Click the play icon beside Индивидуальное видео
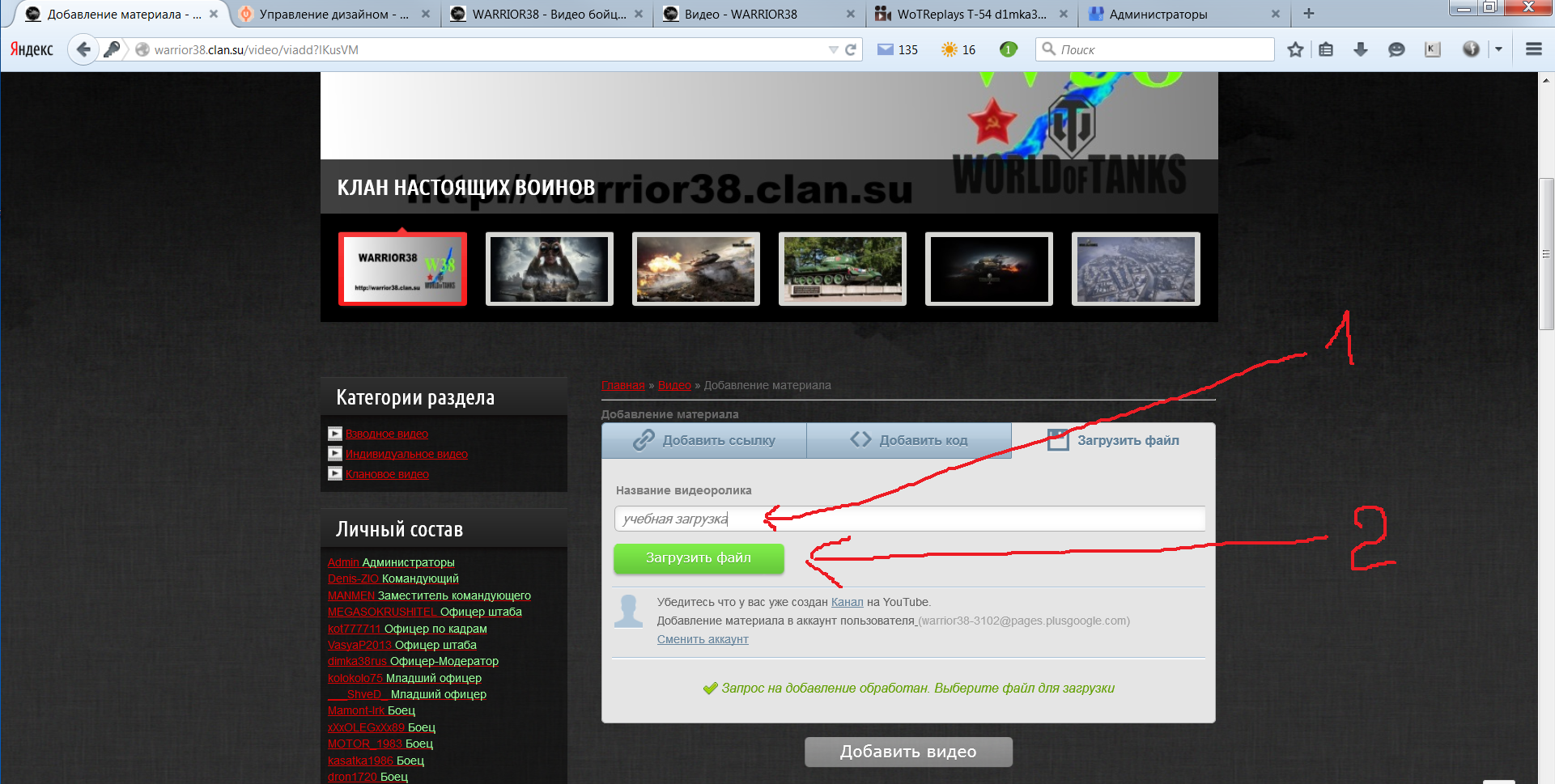 point(335,454)
